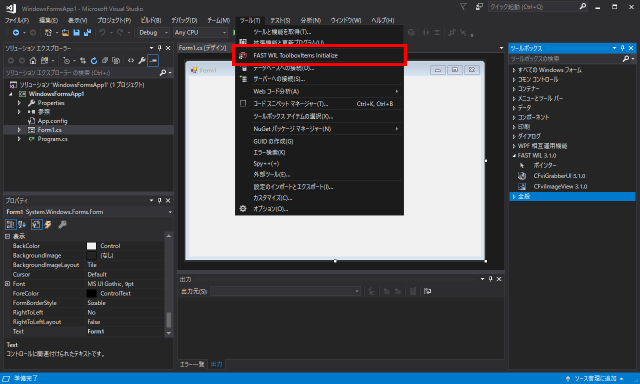The width and height of the screenshot is (640, 384).
Task: Switch Properties panel to Alphabetical sort
Action: point(22,224)
